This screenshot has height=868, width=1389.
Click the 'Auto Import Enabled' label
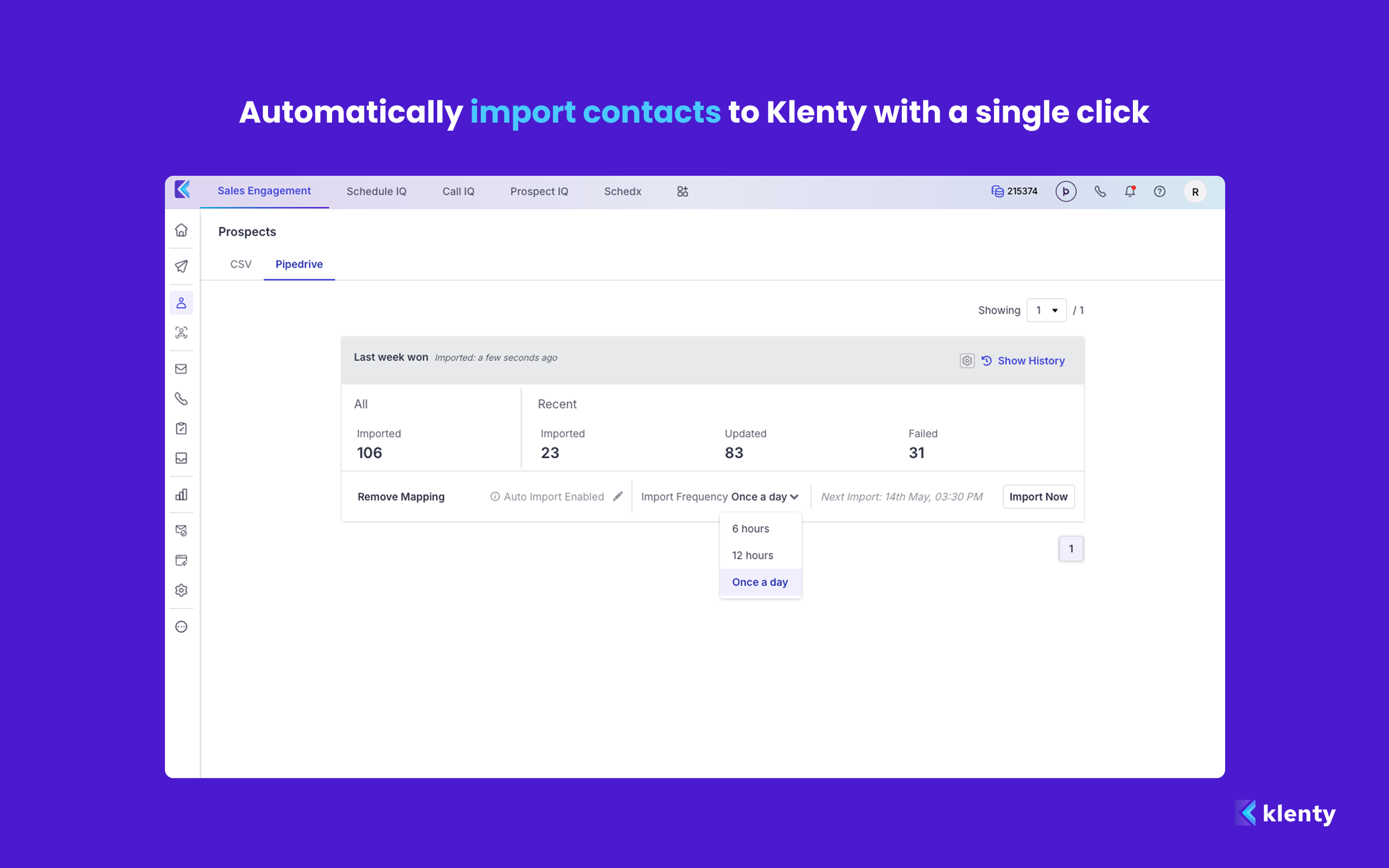pos(554,496)
